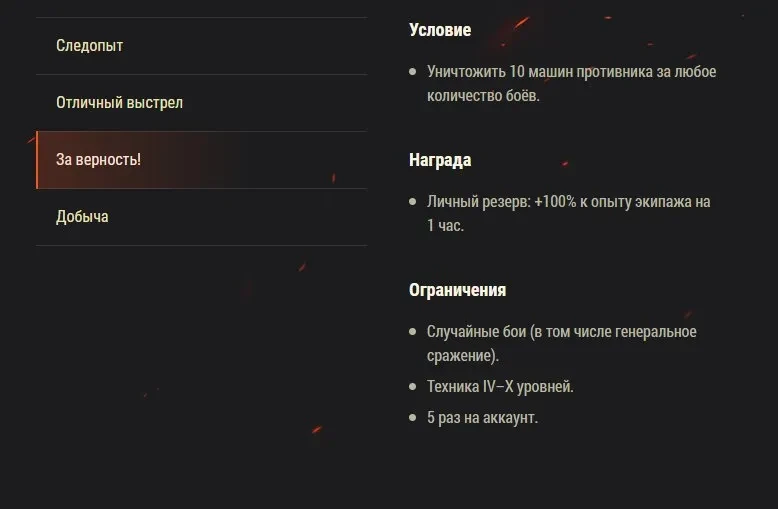Click the «5 раз на аккаунт.» restriction text
Screen dimensions: 778x509
482,418
